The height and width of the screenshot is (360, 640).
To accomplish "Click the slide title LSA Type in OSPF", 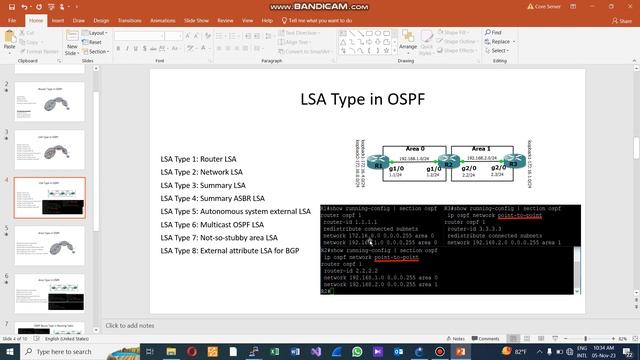I will coord(362,99).
